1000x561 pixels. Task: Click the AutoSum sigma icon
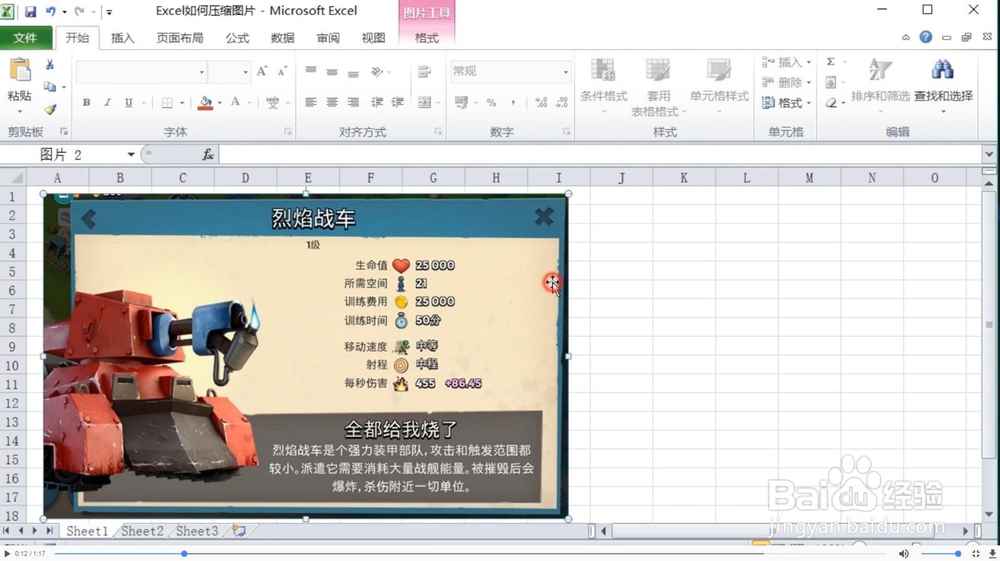point(830,62)
